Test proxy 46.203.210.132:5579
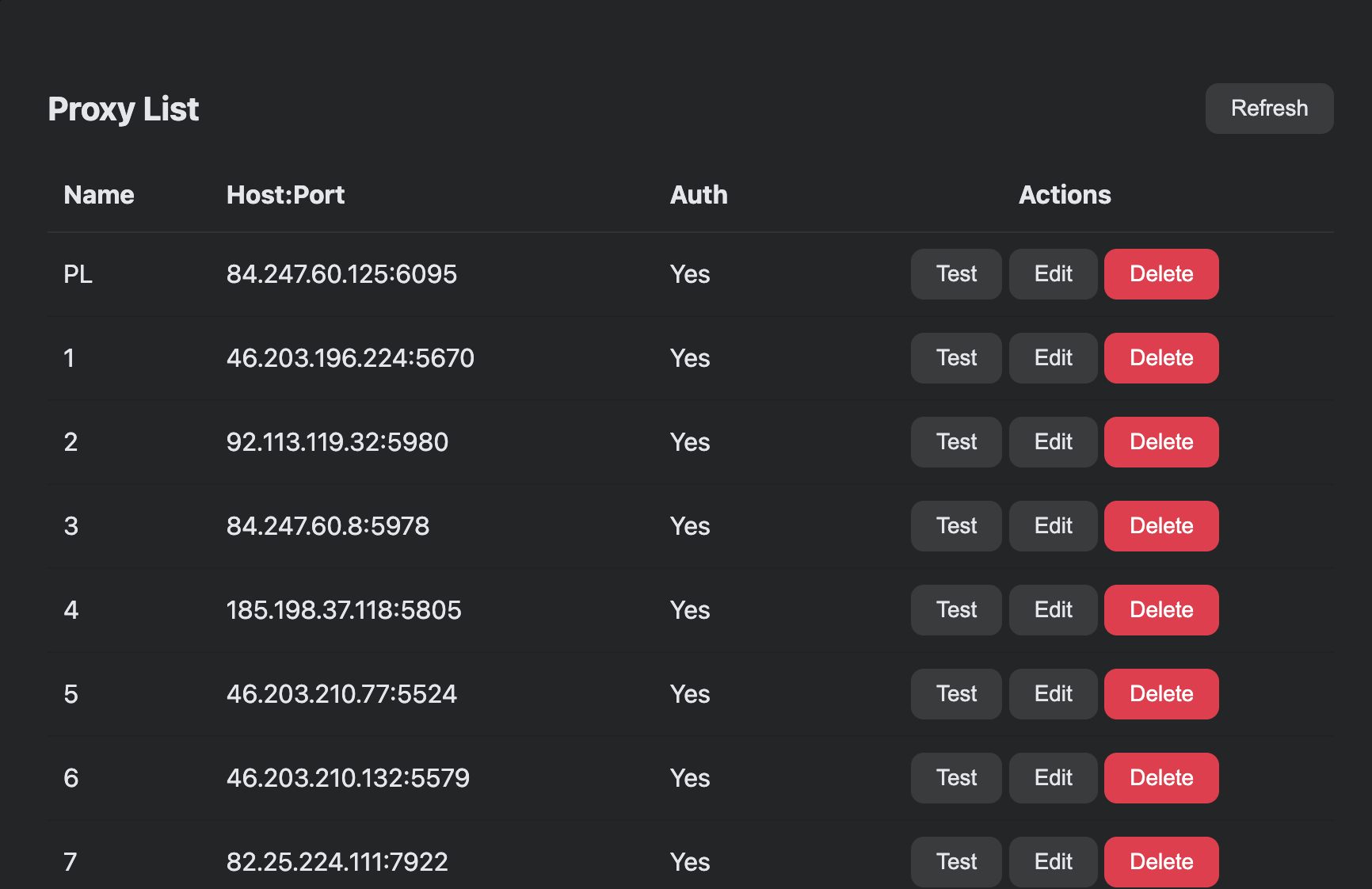1372x889 pixels. point(955,778)
